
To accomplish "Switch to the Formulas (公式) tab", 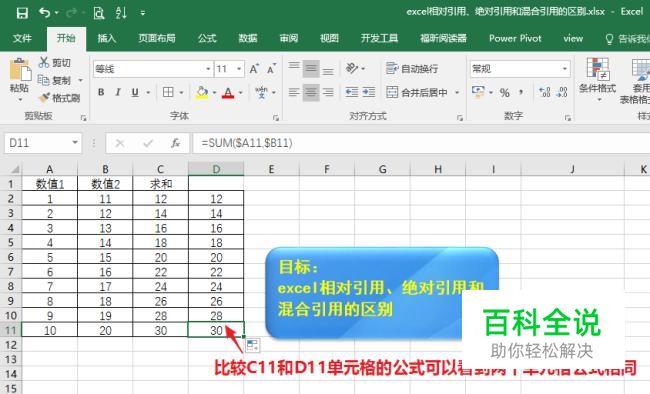I will [207, 39].
